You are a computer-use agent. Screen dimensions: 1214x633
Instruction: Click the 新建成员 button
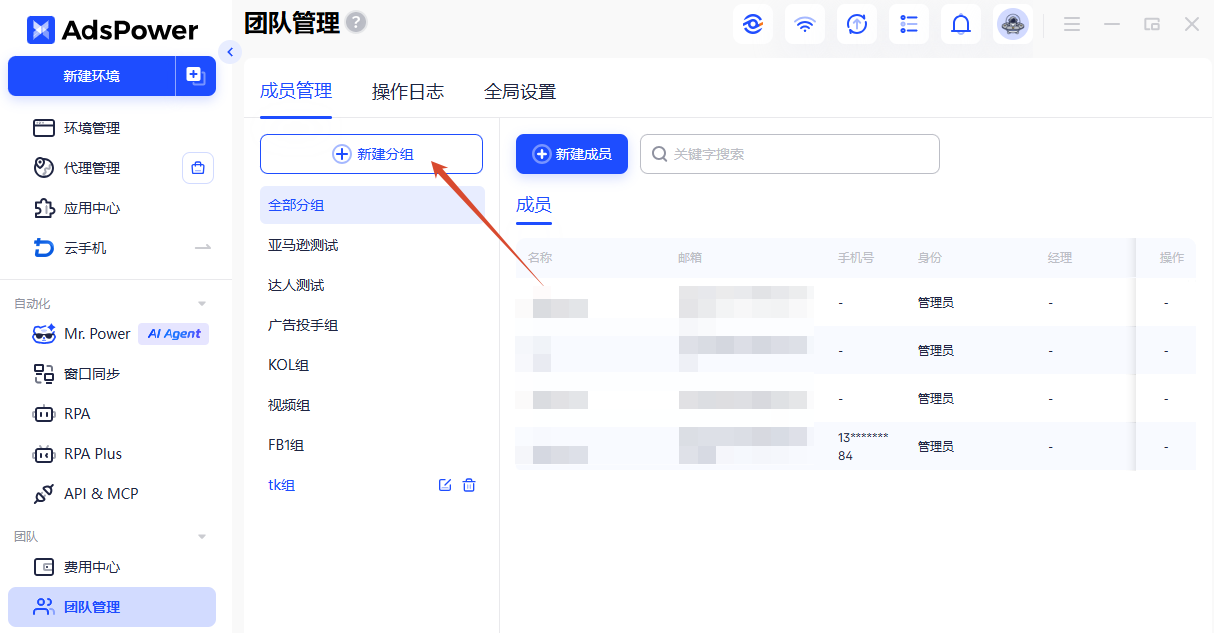click(x=572, y=154)
